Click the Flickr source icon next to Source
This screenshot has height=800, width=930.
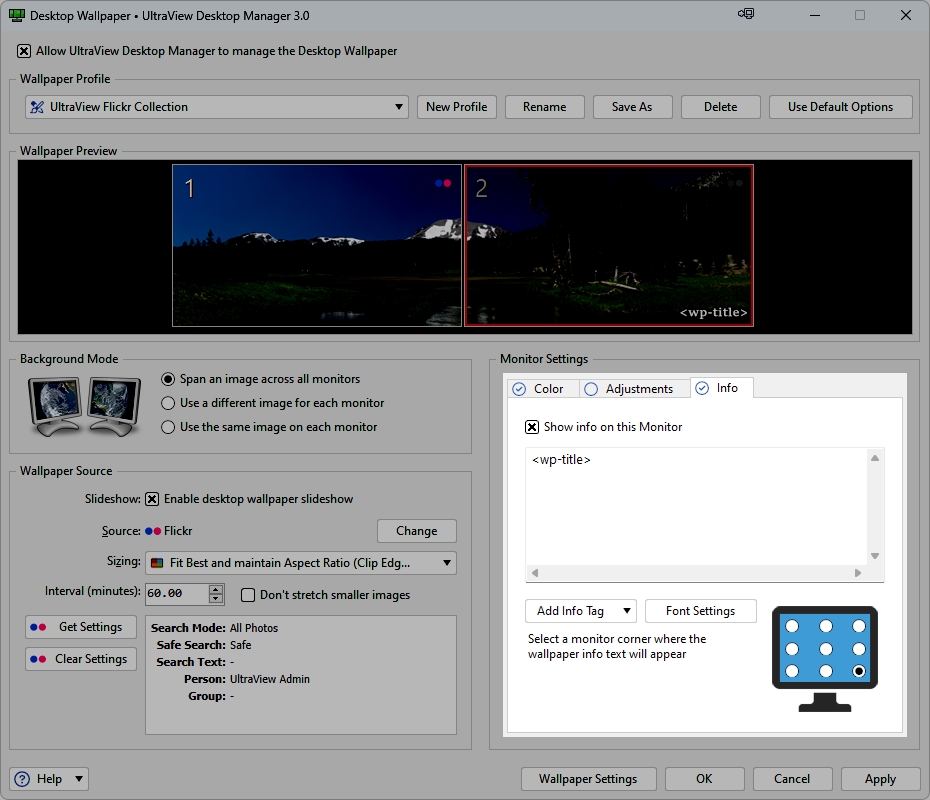[155, 531]
